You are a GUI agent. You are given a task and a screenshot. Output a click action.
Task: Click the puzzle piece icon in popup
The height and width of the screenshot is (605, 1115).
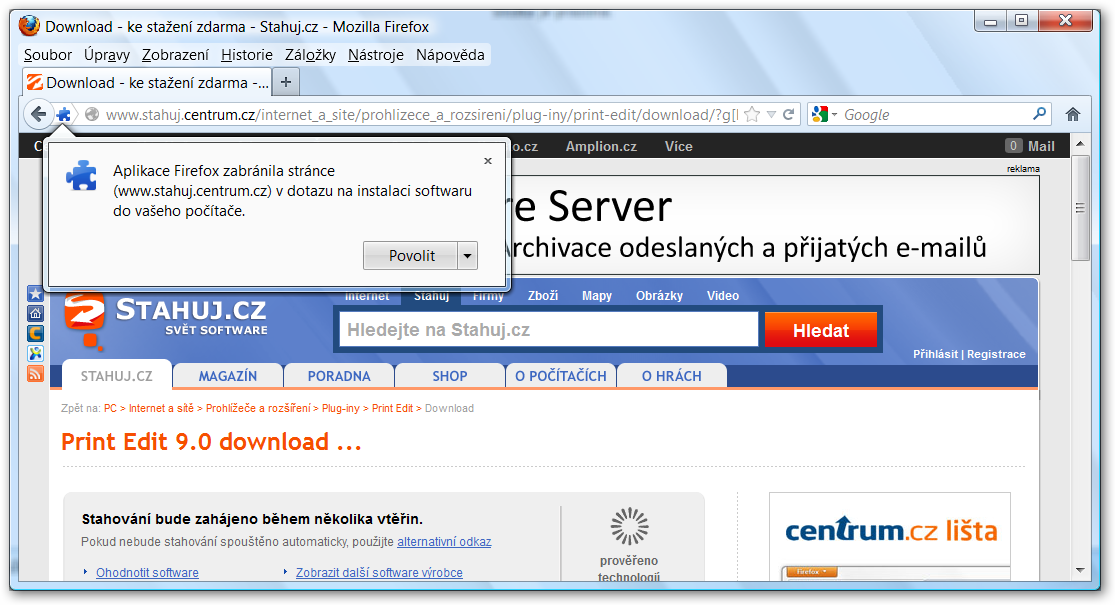click(x=82, y=175)
